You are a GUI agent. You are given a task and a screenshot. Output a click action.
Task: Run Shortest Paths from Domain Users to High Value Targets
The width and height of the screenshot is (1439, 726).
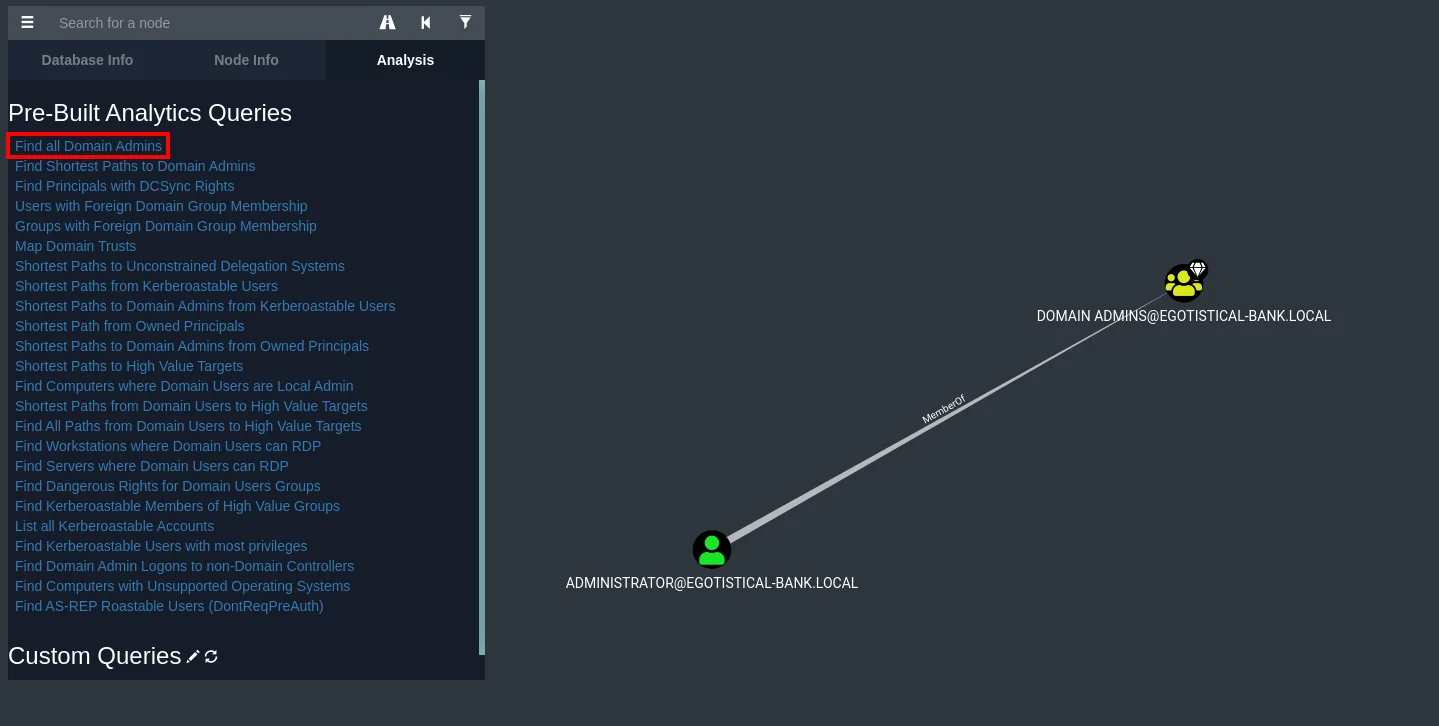point(191,406)
